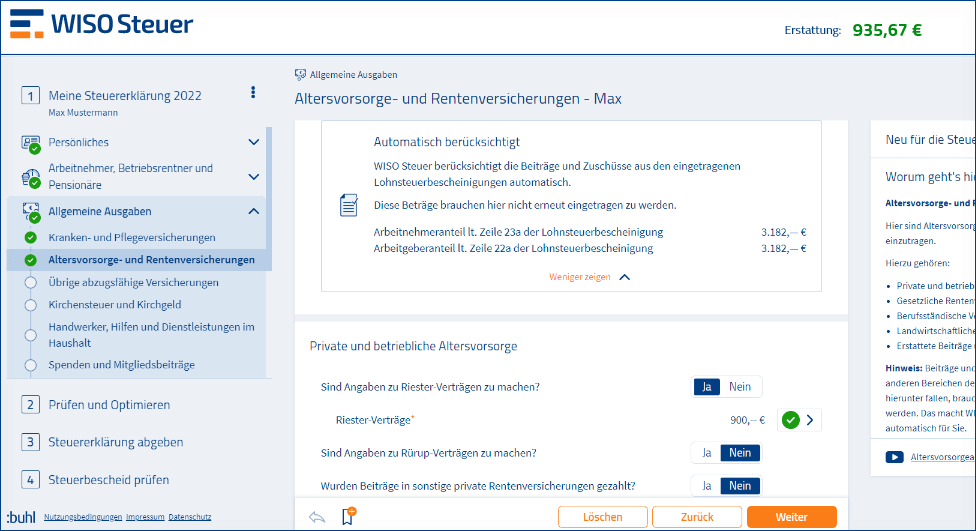This screenshot has width=976, height=531.
Task: Click circle marker for Spenden und Mitgliedsbeiträge
Action: pyautogui.click(x=30, y=365)
